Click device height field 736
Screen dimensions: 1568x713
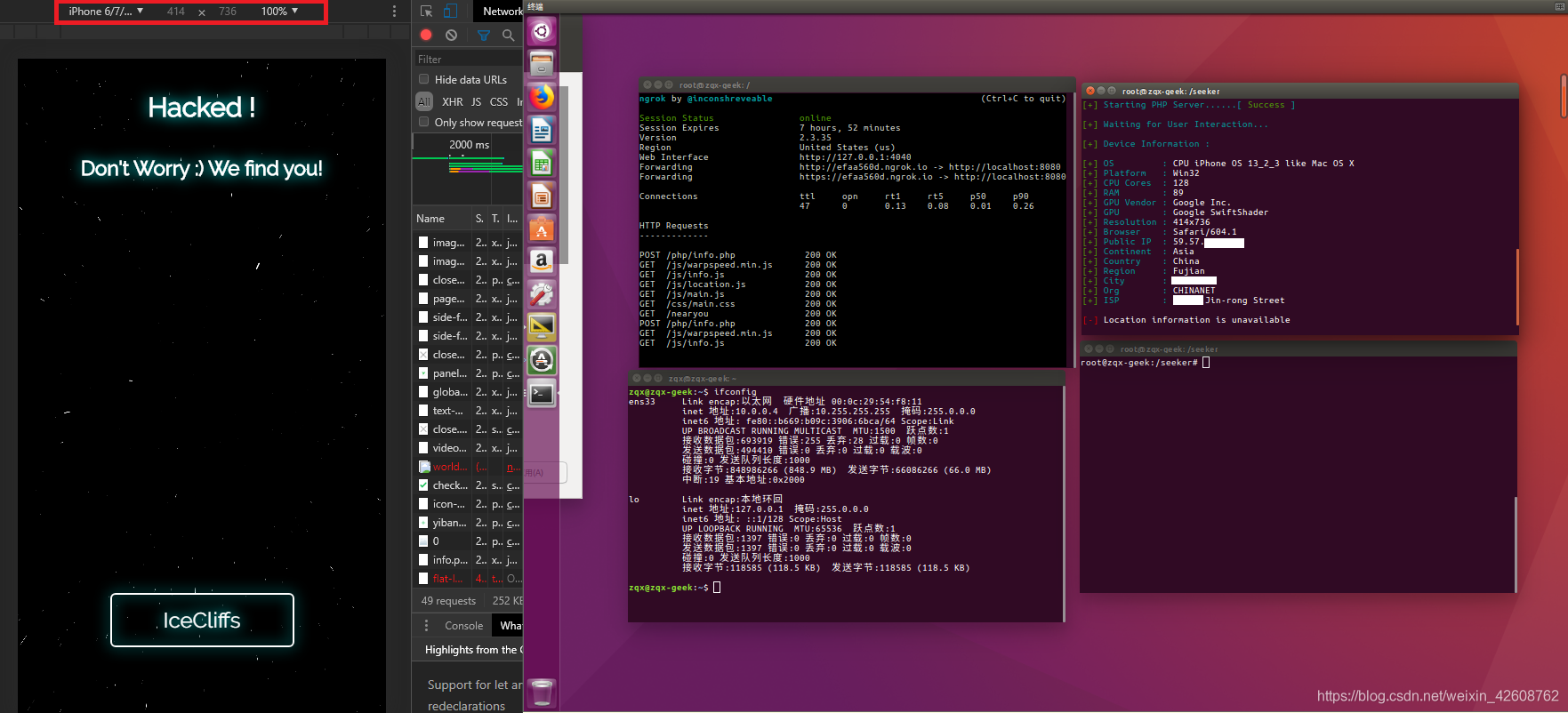pyautogui.click(x=228, y=12)
